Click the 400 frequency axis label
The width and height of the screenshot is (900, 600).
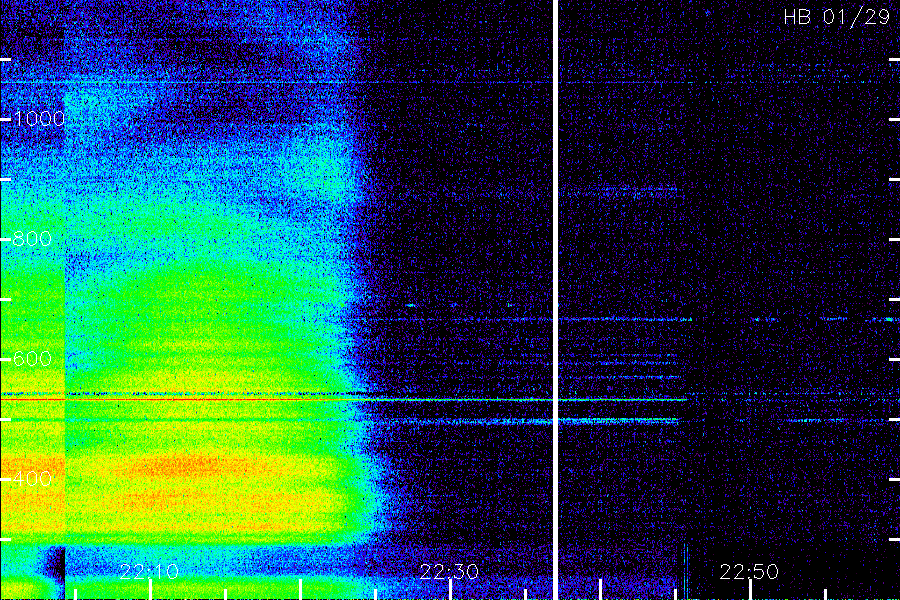tap(32, 479)
